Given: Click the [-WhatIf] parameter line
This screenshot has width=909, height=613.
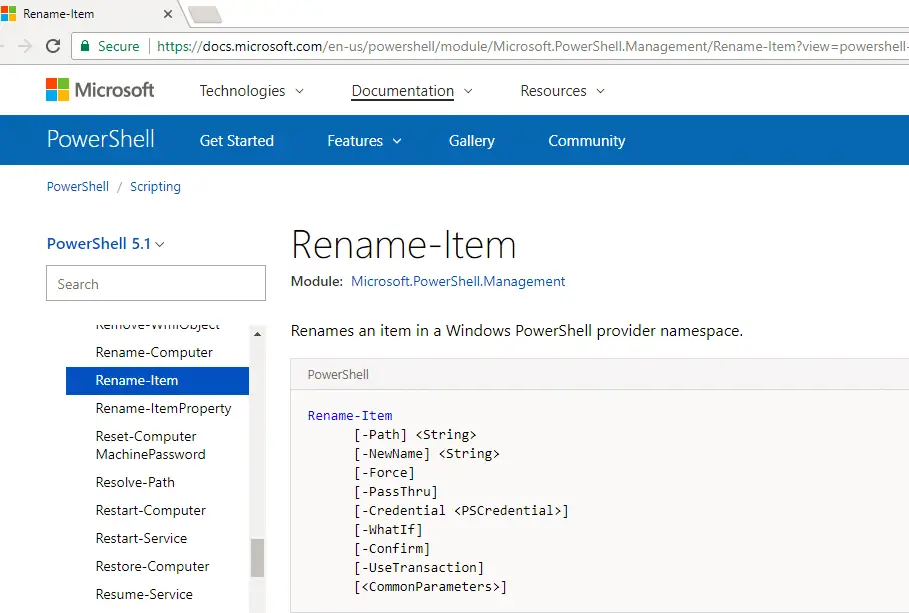Looking at the screenshot, I should point(388,529).
